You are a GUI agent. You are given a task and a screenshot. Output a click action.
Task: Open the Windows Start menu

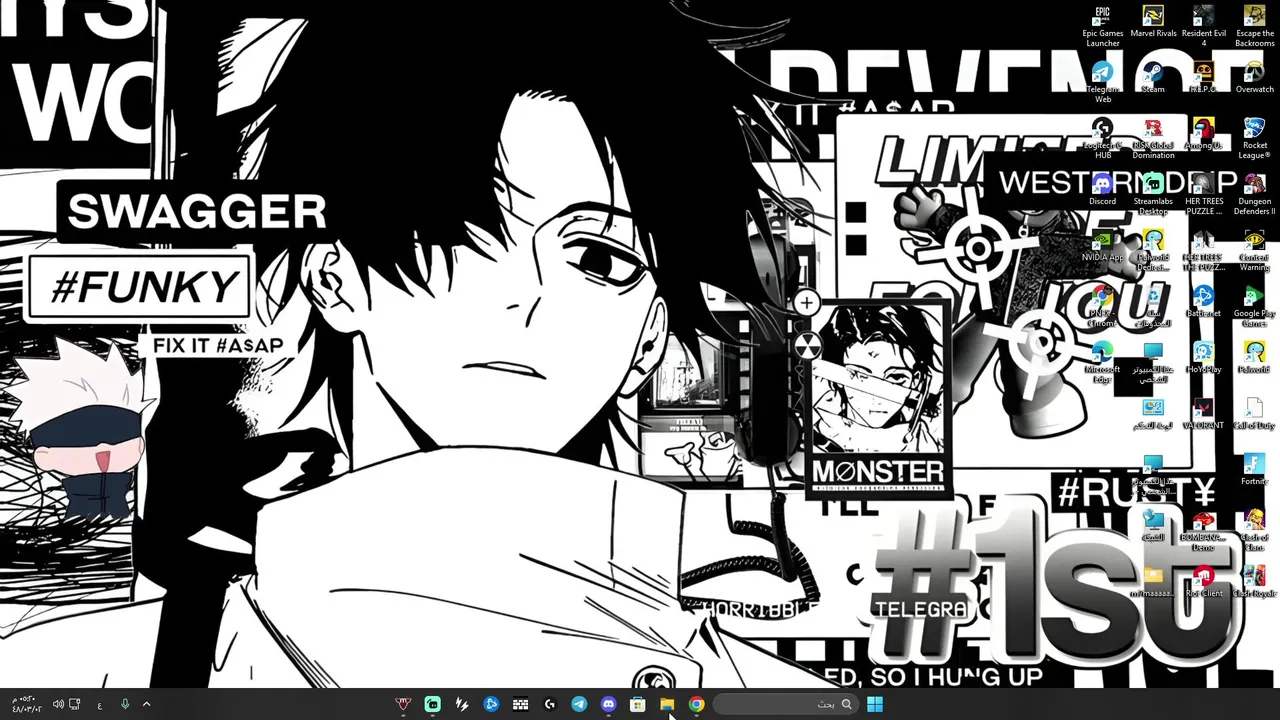tap(875, 704)
